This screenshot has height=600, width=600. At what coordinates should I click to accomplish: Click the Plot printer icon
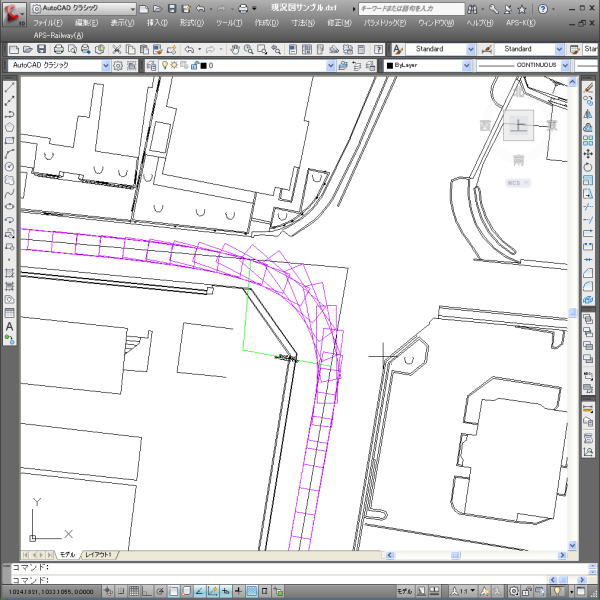(x=59, y=49)
